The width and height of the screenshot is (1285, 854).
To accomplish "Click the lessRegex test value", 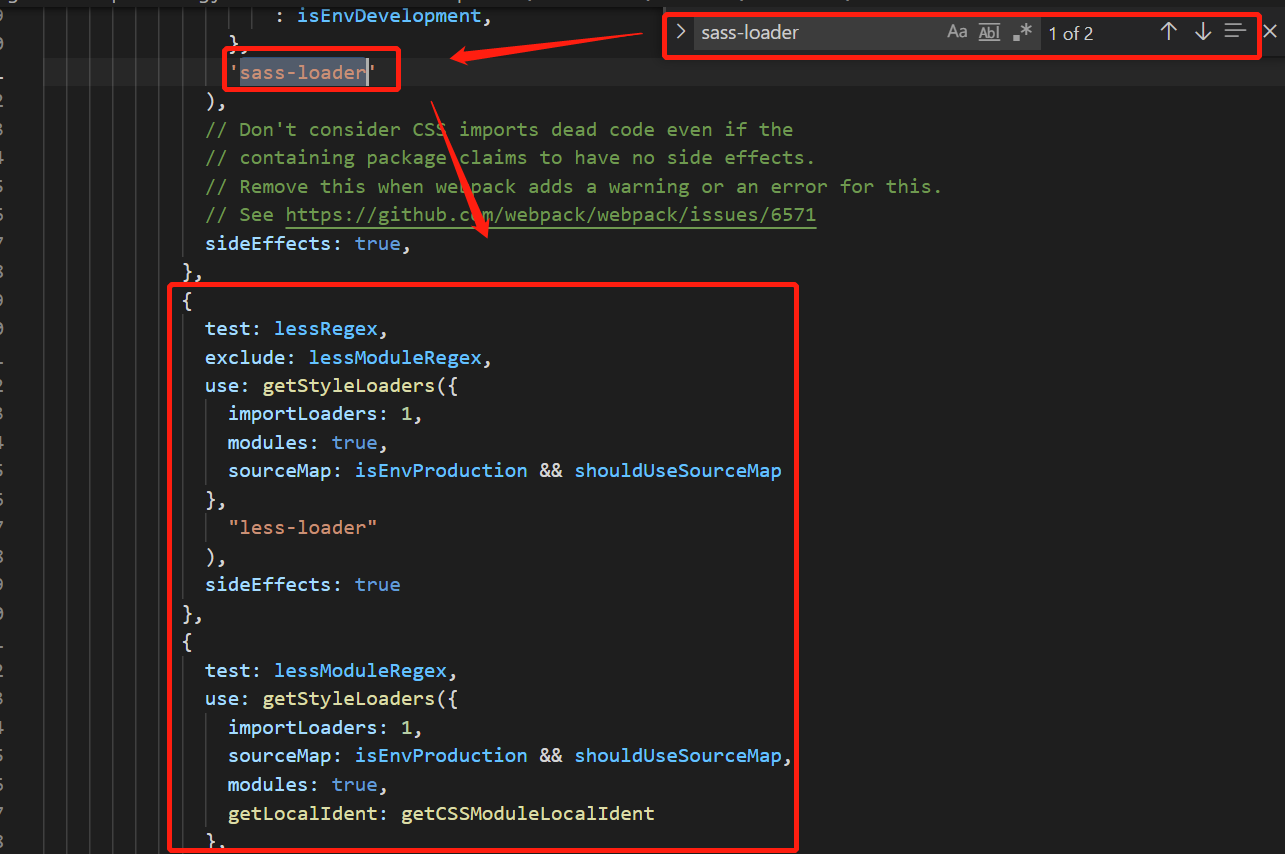I will coord(326,328).
